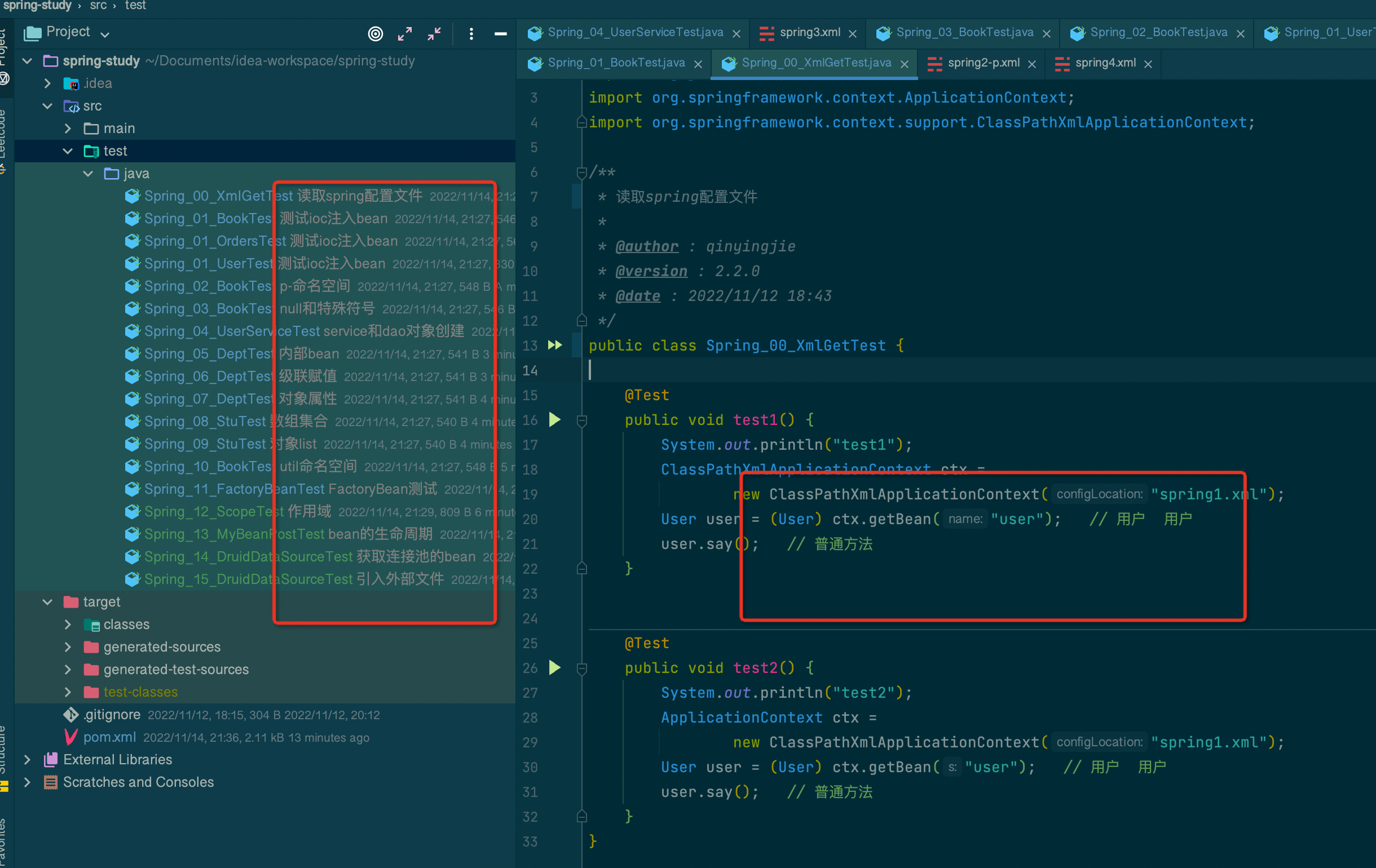Run test1 using green gutter arrow
Image resolution: width=1376 pixels, height=868 pixels.
point(554,420)
